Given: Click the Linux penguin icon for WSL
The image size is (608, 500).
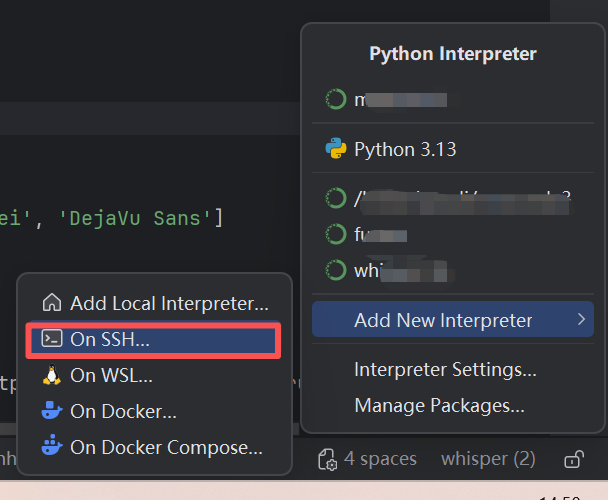Looking at the screenshot, I should coord(52,375).
